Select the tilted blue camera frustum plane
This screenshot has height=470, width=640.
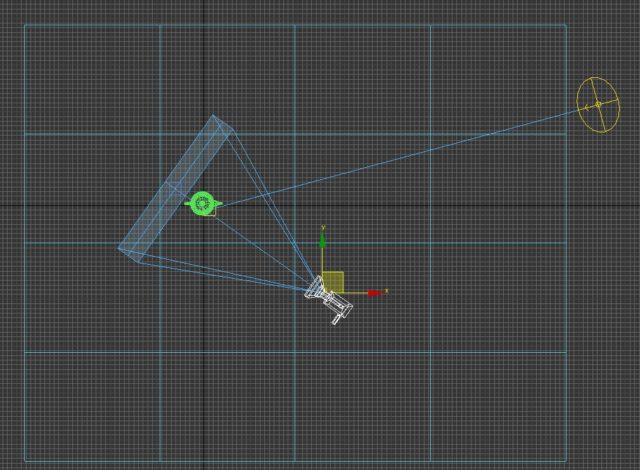point(176,188)
